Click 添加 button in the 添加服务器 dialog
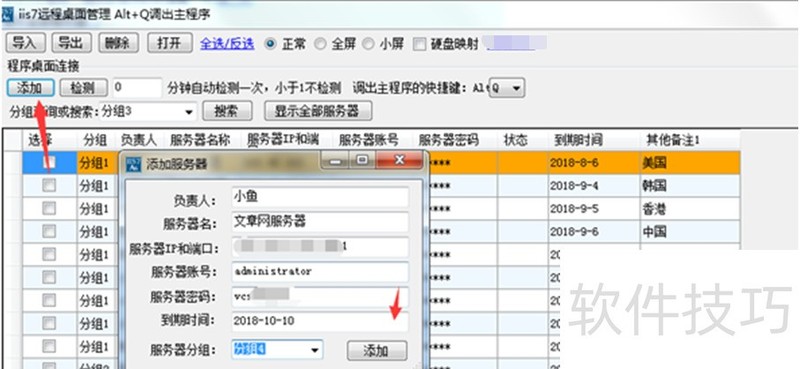The height and width of the screenshot is (369, 800). (377, 351)
